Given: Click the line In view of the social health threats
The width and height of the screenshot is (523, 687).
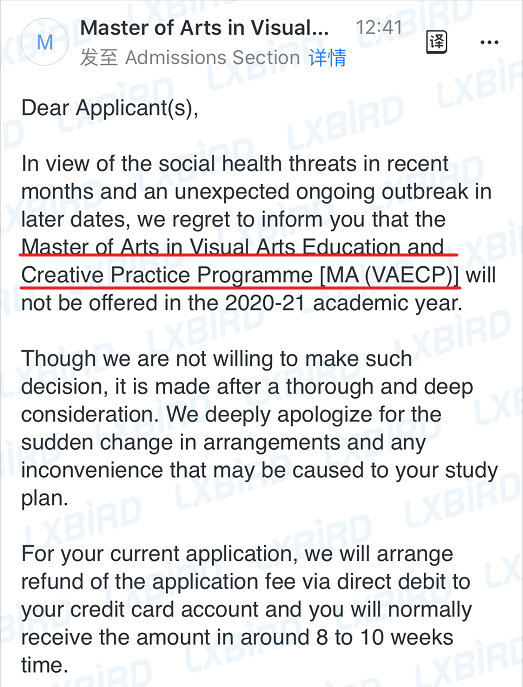Looking at the screenshot, I should (x=235, y=164).
